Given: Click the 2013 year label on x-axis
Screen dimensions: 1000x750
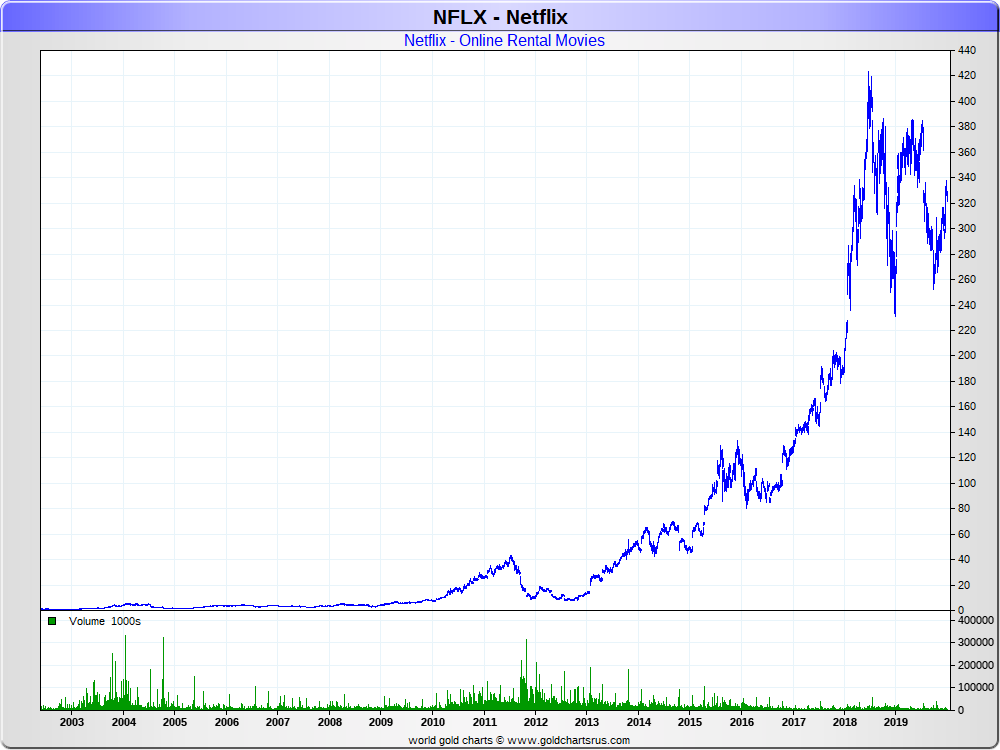Looking at the screenshot, I should [587, 722].
